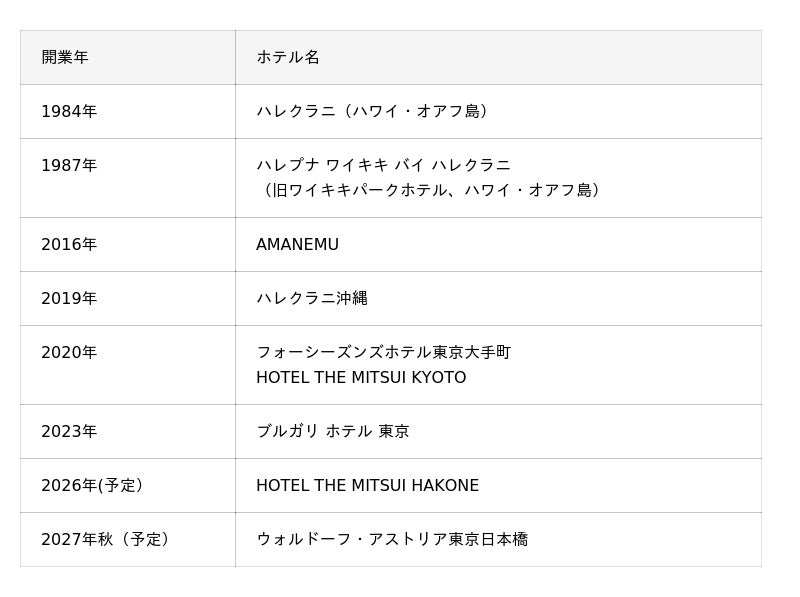
Task: Select the 2016年 year cell
Action: (69, 244)
